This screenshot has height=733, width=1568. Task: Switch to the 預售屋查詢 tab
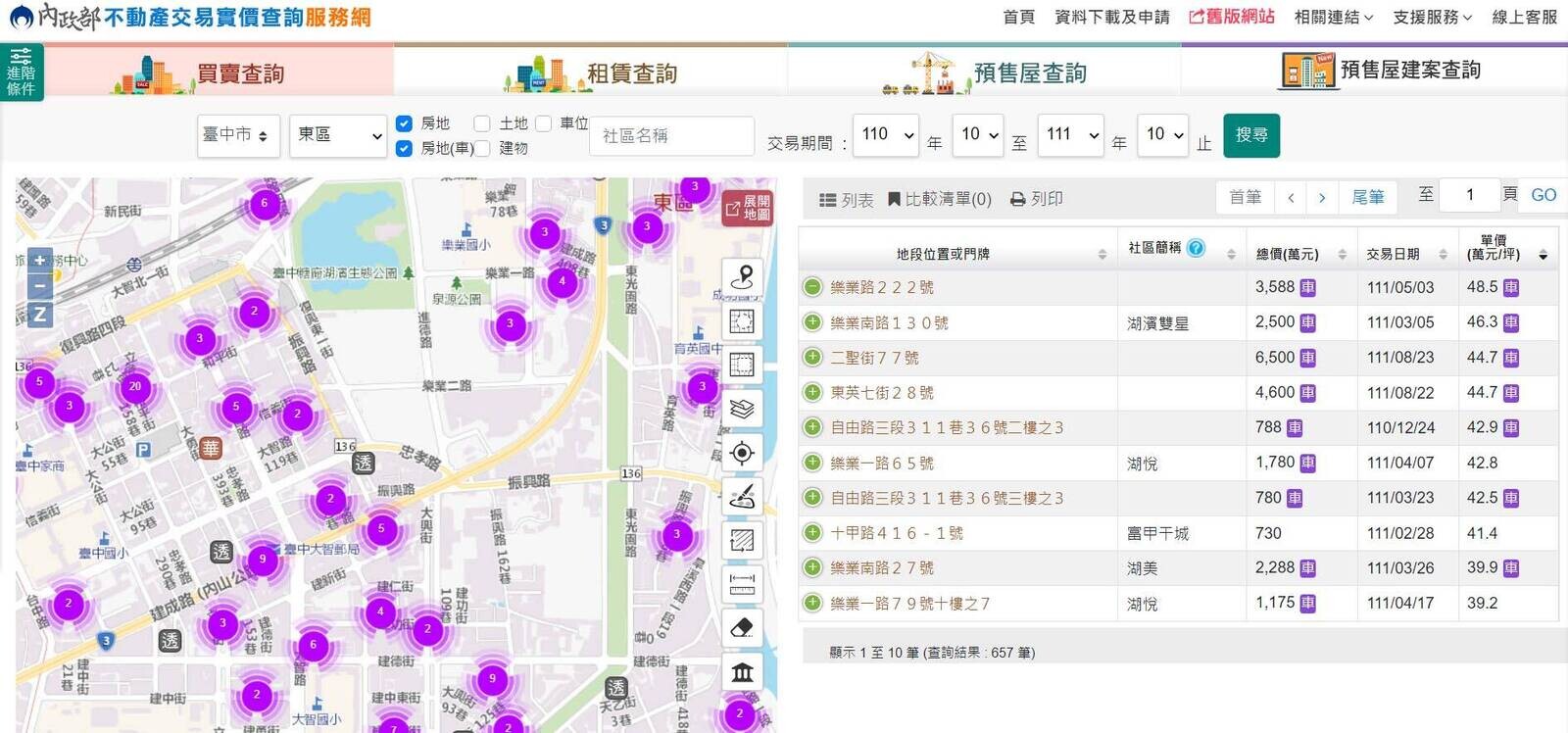coord(984,73)
